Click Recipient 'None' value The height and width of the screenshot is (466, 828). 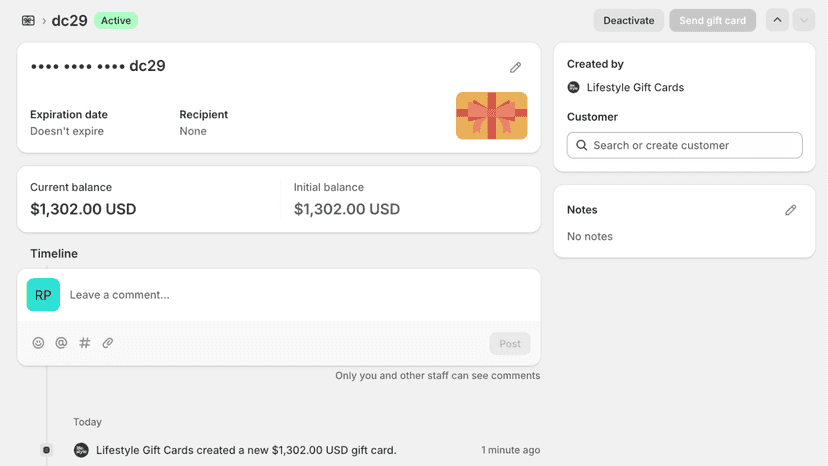tap(193, 131)
